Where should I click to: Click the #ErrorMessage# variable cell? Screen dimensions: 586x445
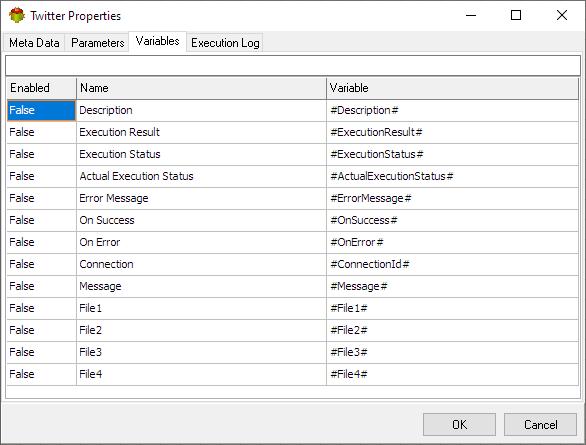click(453, 198)
